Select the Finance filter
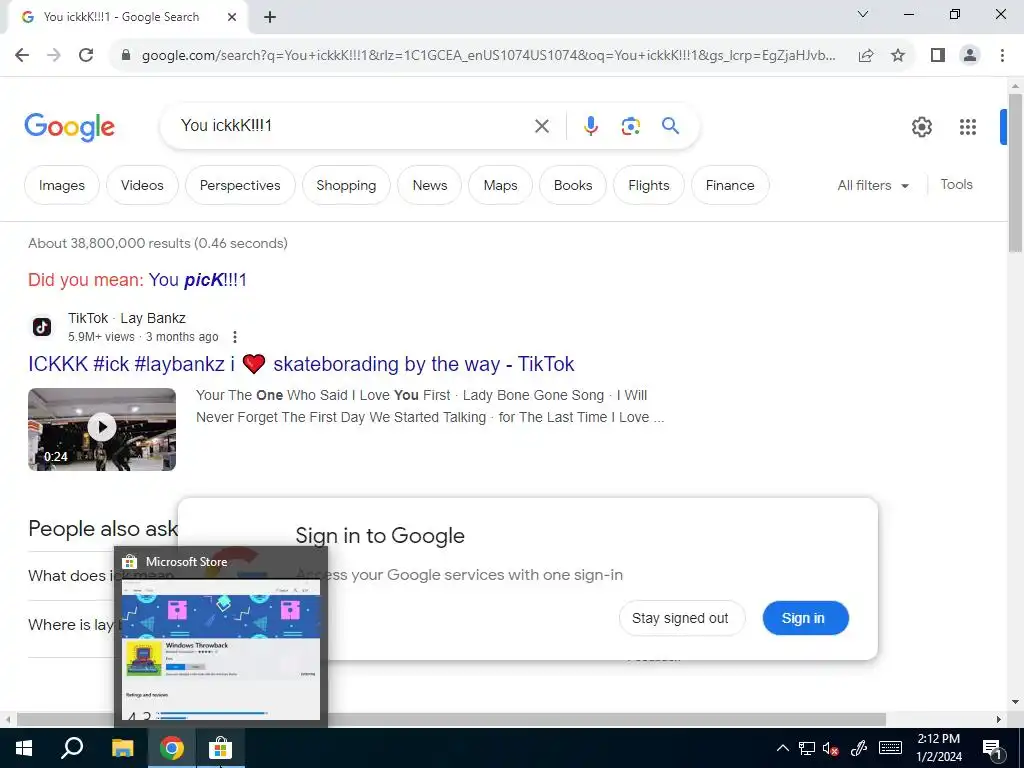 (729, 185)
